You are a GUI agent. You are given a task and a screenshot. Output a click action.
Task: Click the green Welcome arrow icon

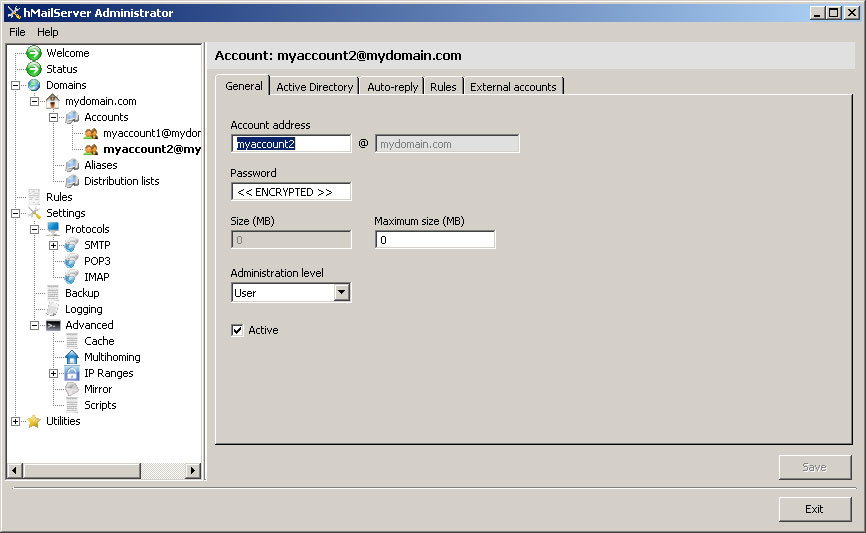point(34,53)
